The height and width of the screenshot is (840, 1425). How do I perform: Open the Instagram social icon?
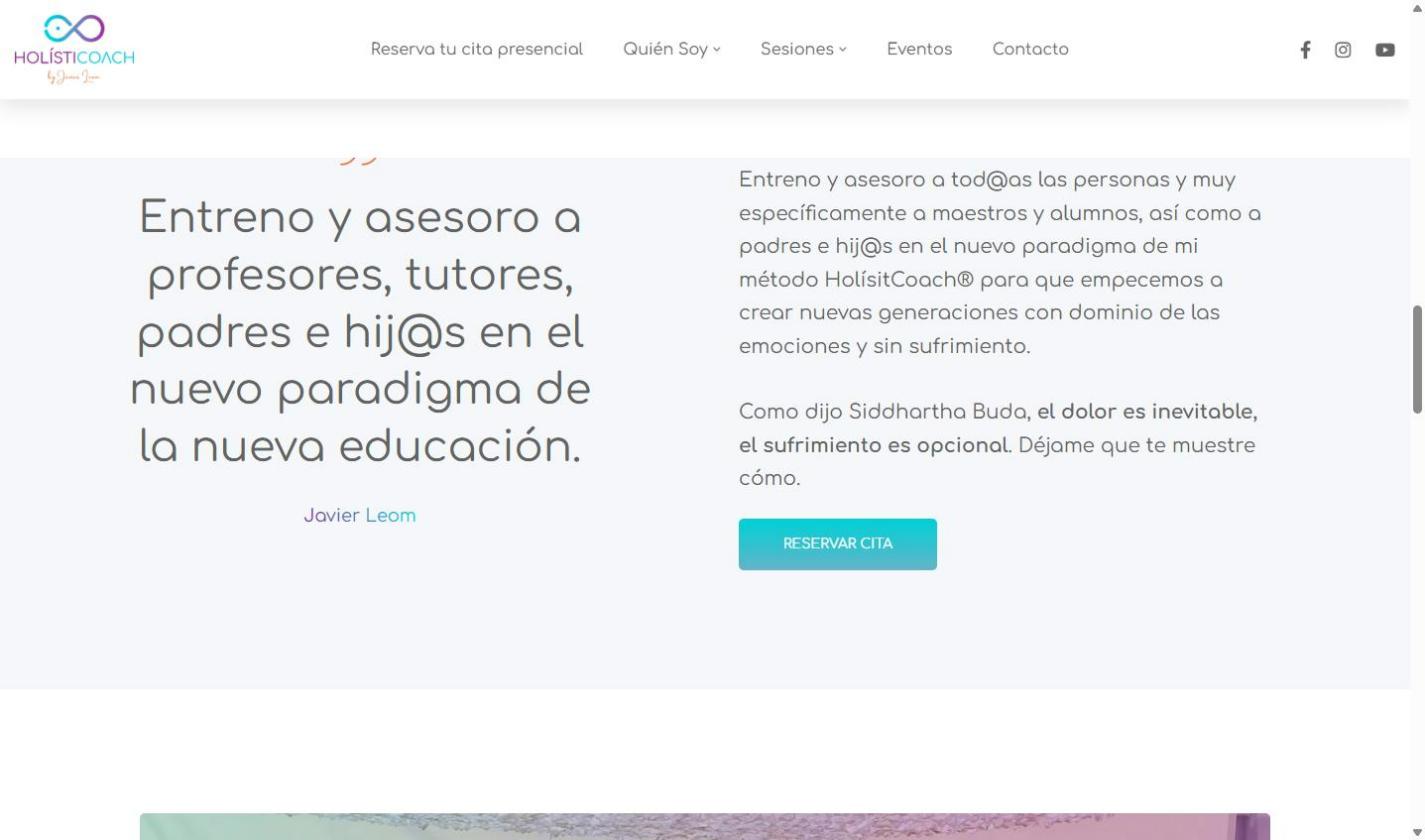point(1343,50)
